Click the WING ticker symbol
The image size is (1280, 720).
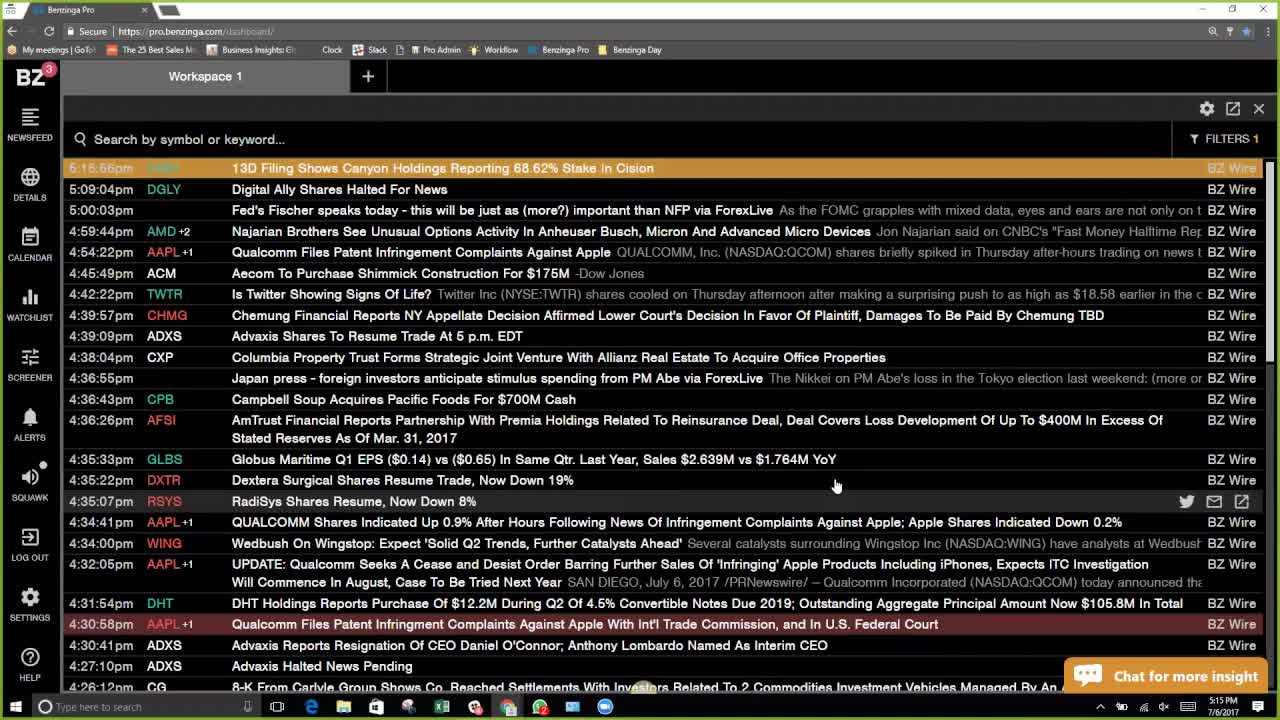164,543
